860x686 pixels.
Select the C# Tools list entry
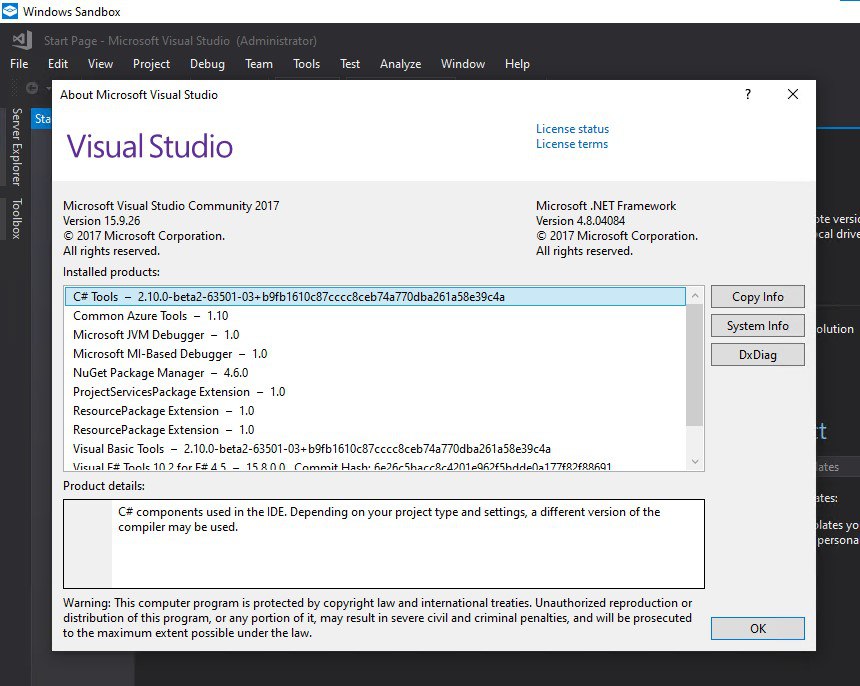(375, 297)
